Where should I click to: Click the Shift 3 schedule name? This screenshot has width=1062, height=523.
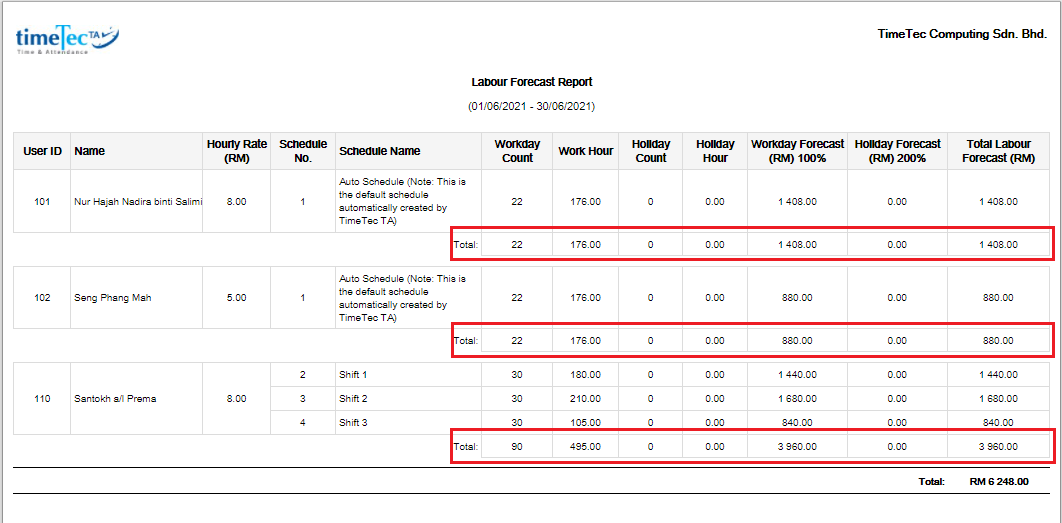tap(353, 423)
